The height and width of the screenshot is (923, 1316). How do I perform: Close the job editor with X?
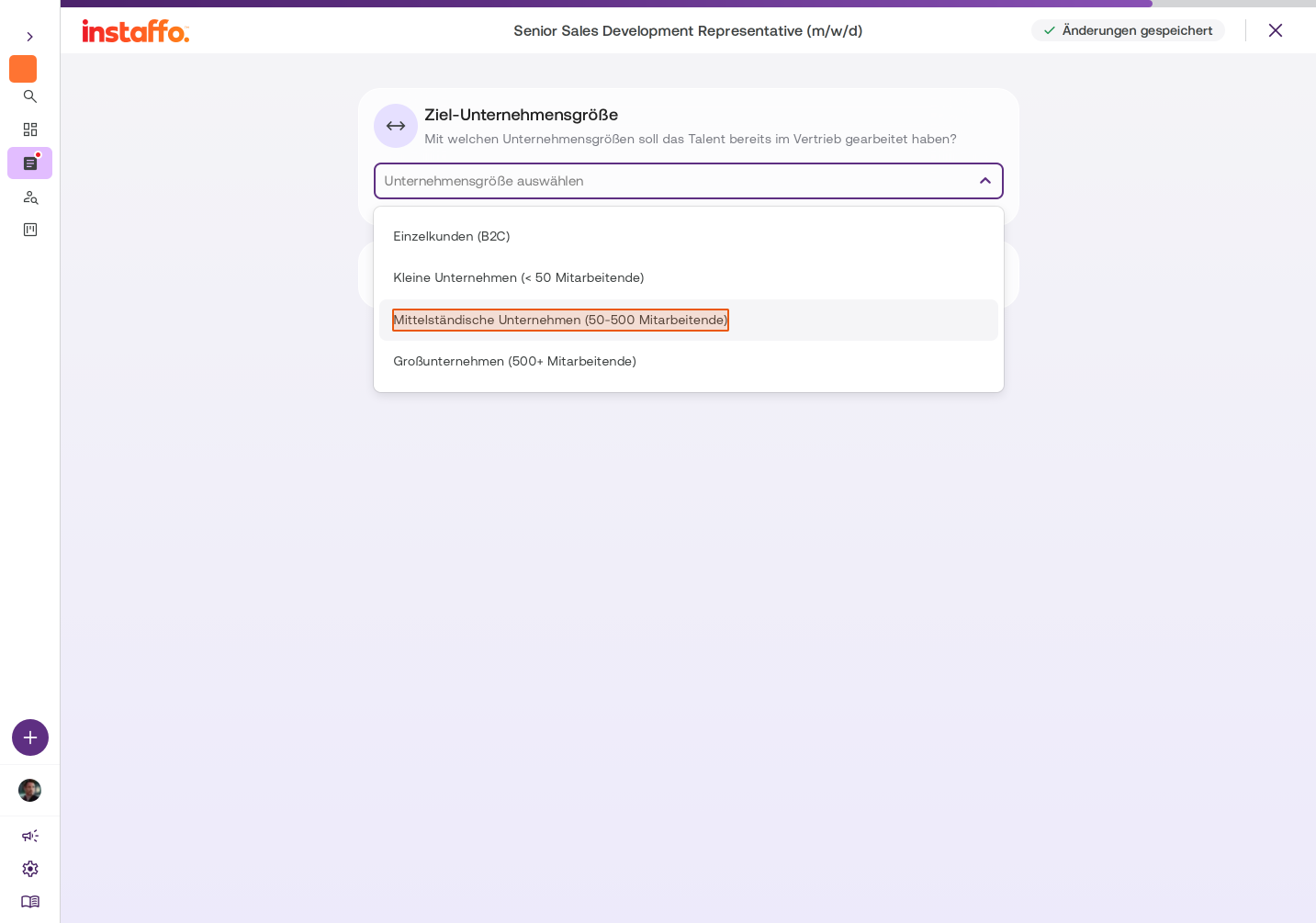(x=1276, y=30)
